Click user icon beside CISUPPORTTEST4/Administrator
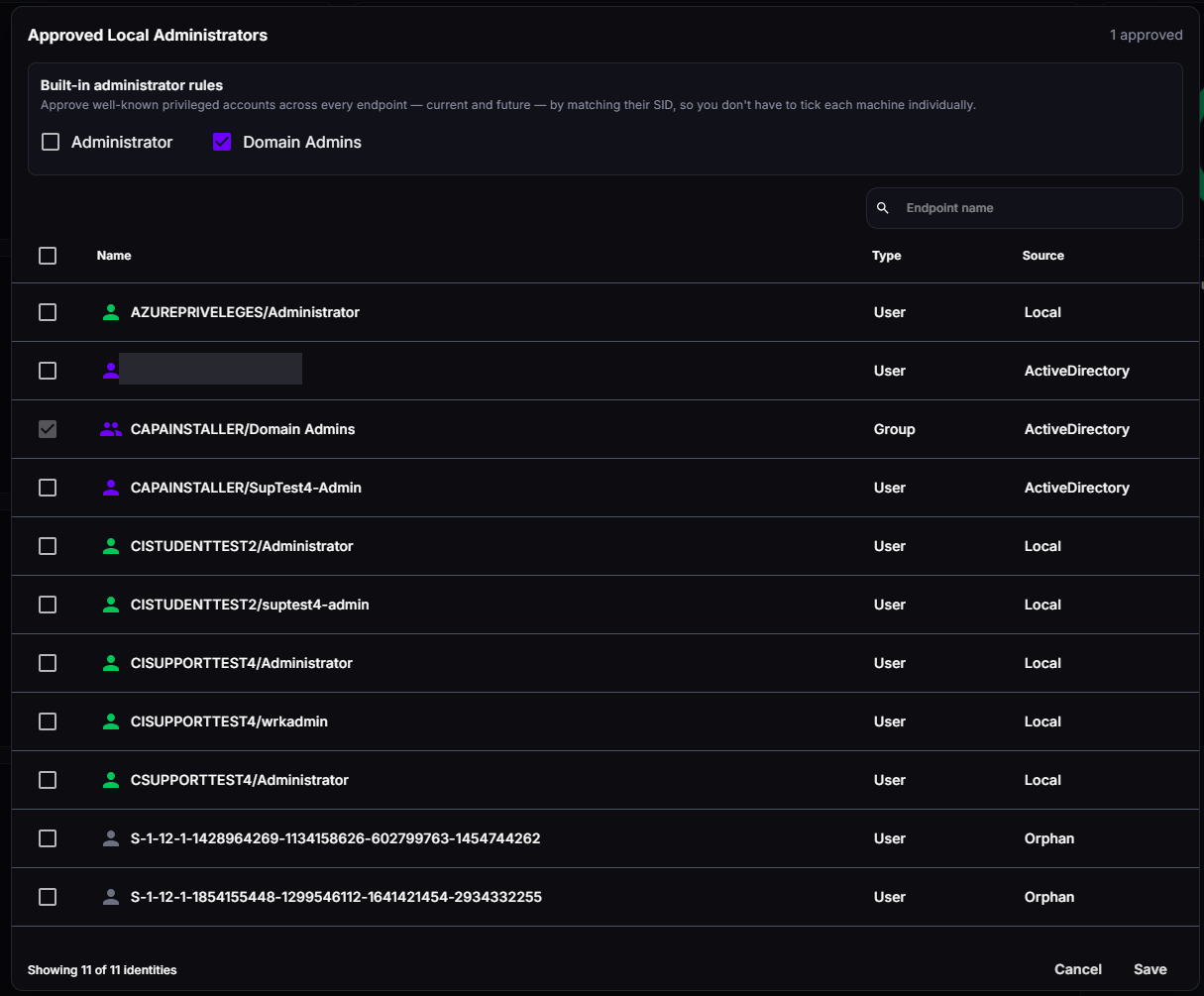 [111, 663]
